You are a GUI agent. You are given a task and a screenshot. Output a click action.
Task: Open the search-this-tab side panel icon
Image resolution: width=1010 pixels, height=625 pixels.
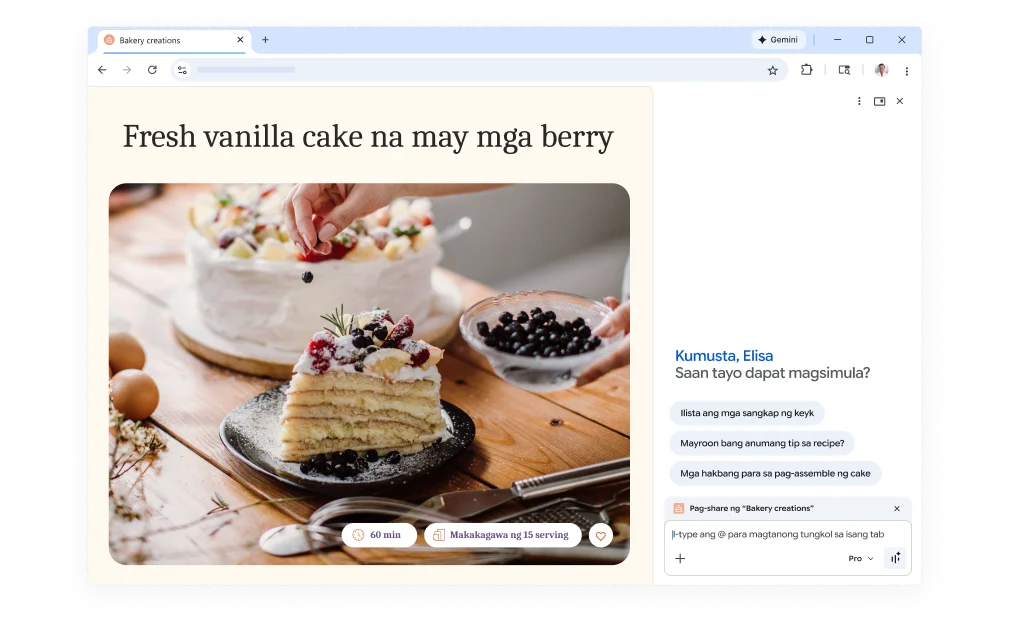[844, 70]
